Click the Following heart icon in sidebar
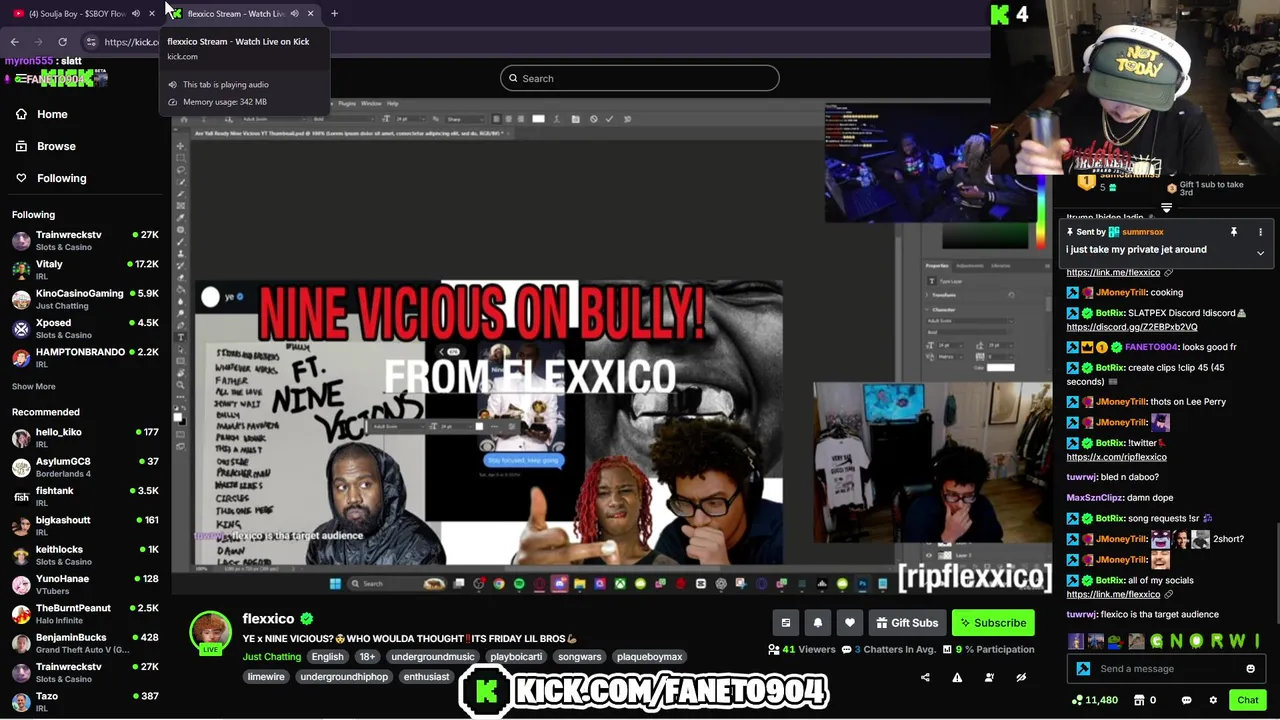1280x720 pixels. point(21,178)
